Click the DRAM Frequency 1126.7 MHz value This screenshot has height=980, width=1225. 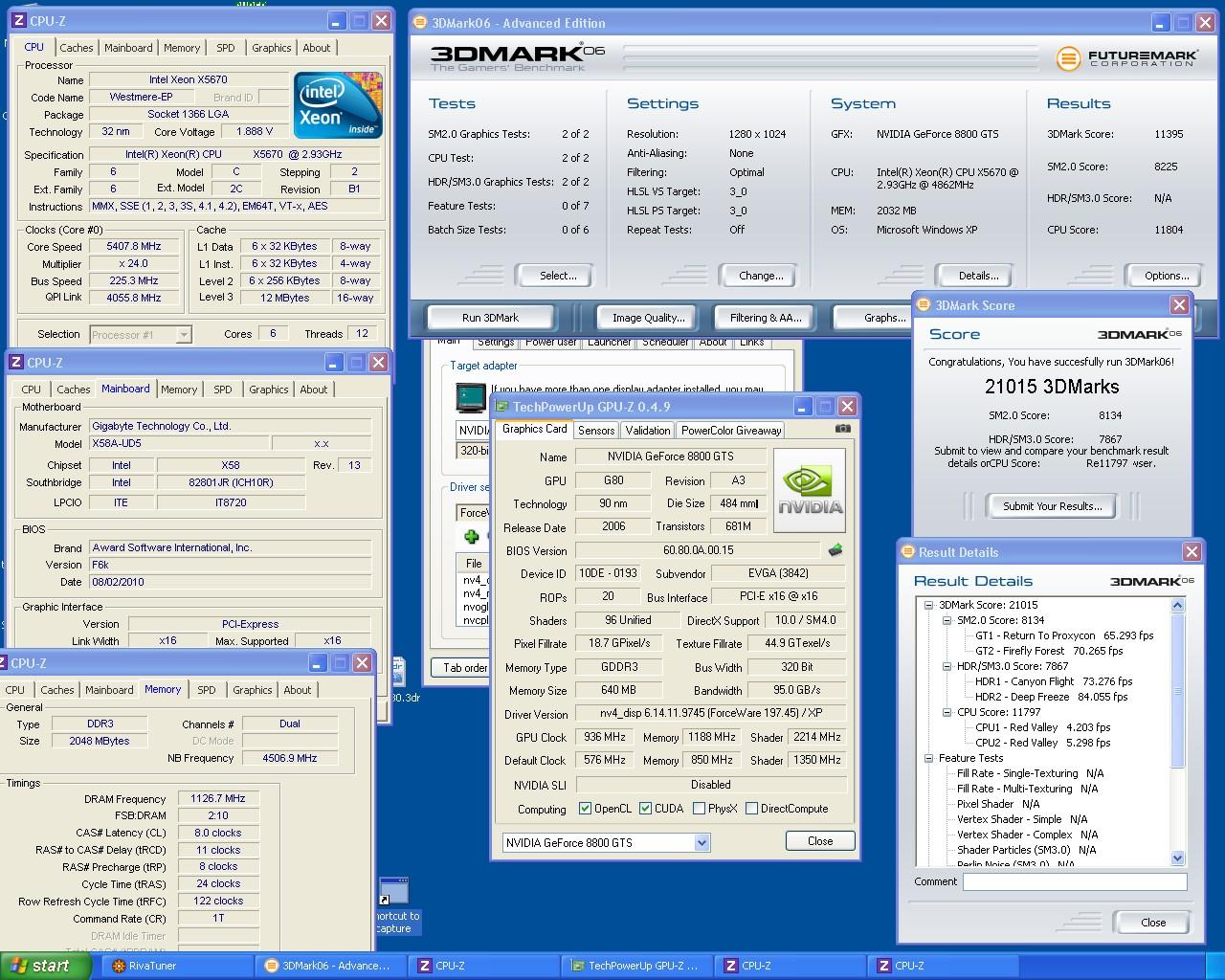point(219,799)
